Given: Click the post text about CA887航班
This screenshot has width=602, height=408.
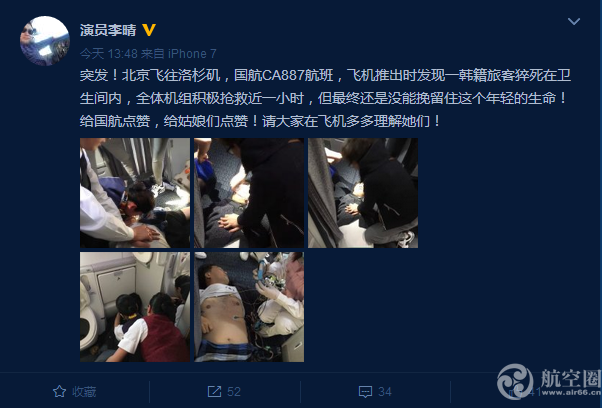Looking at the screenshot, I should [324, 98].
